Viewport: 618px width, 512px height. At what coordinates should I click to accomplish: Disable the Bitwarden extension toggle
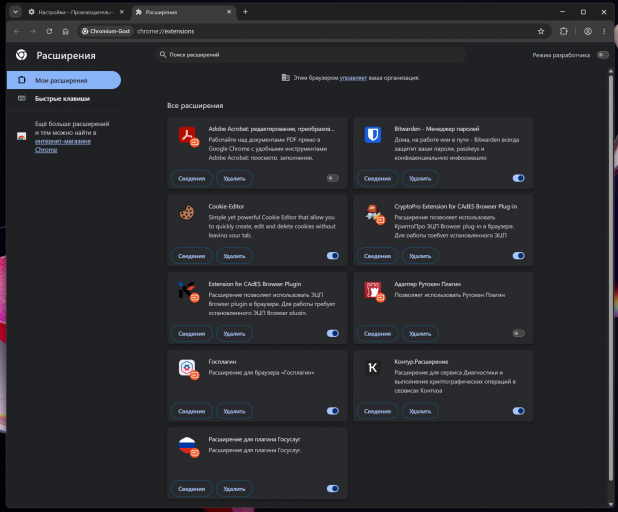click(518, 178)
